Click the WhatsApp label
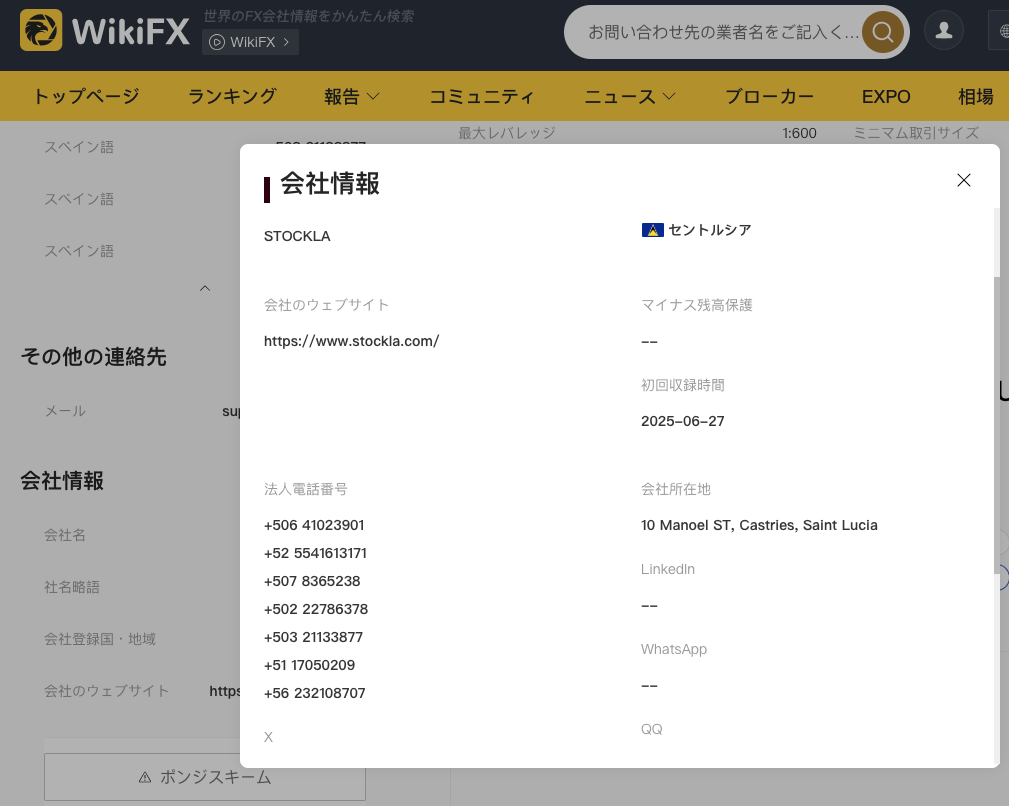 (x=674, y=649)
